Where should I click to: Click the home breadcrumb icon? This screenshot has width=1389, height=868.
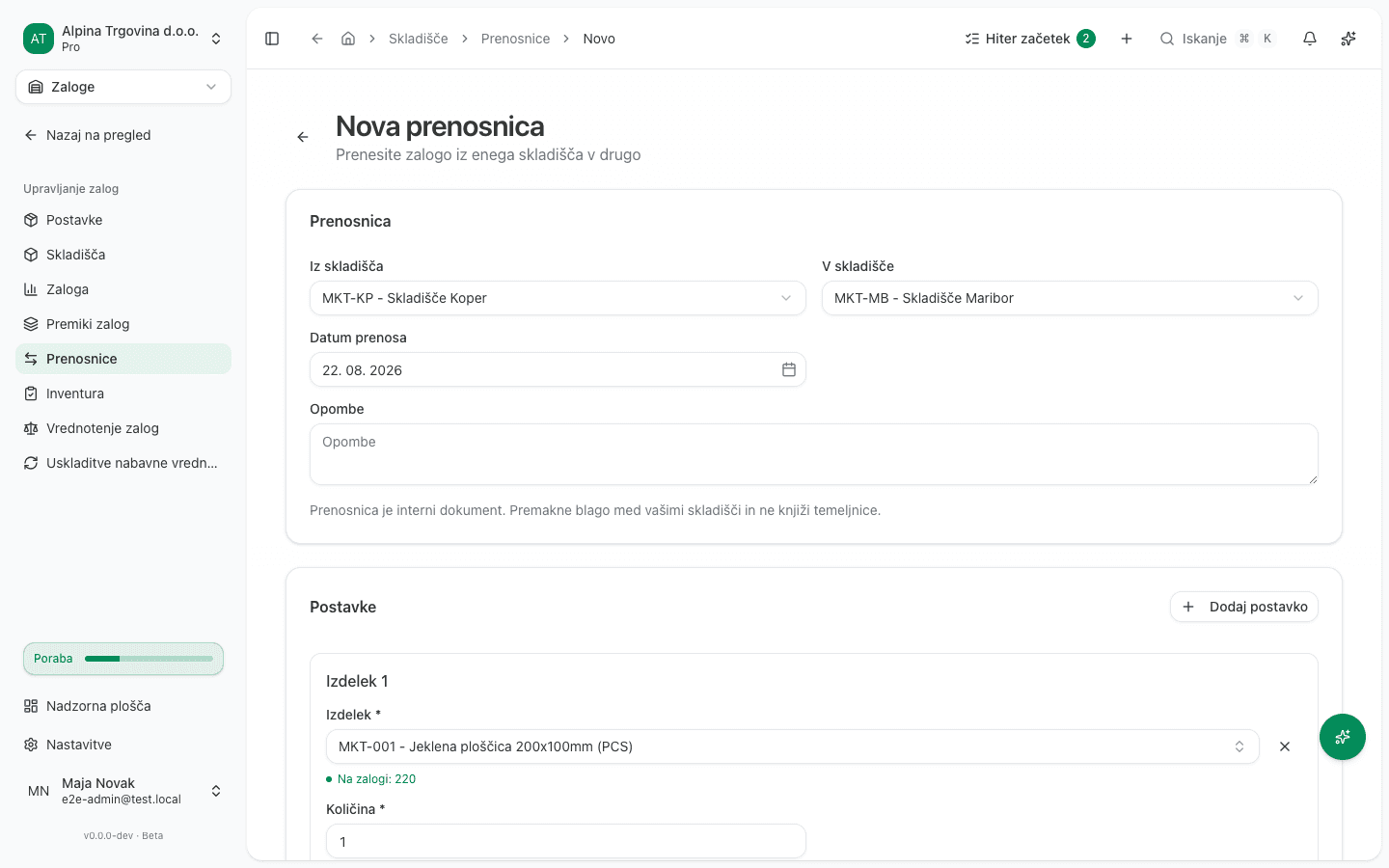pyautogui.click(x=348, y=39)
